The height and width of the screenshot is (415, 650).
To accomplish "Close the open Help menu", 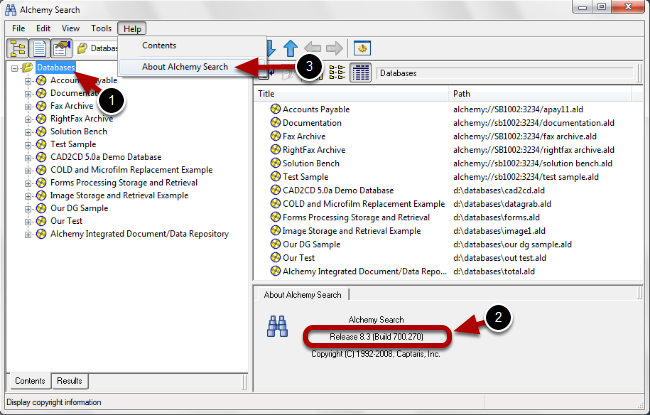I will coord(132,29).
